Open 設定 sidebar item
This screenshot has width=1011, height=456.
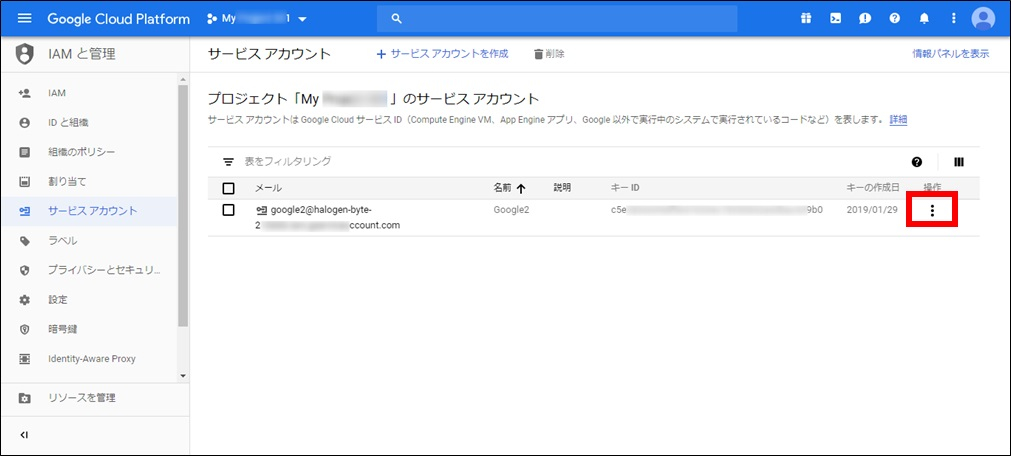(89, 300)
